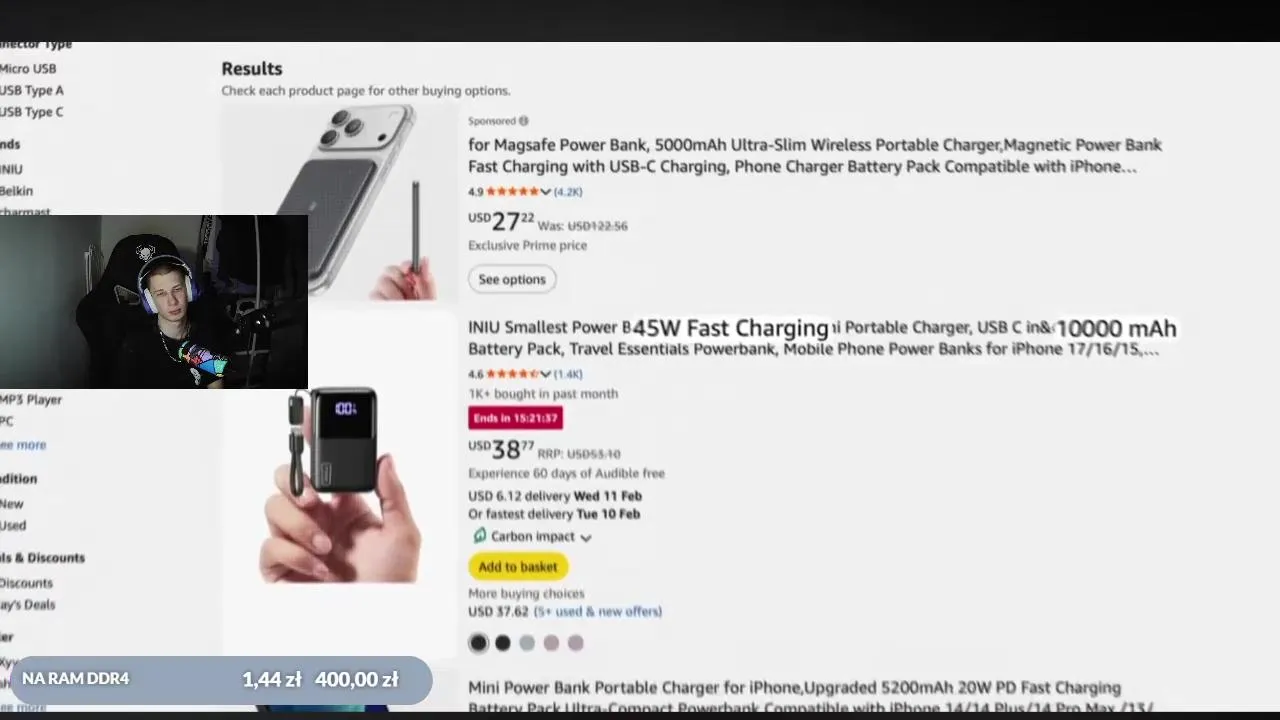The width and height of the screenshot is (1280, 720).
Task: Select the pink color swatch
Action: [551, 643]
